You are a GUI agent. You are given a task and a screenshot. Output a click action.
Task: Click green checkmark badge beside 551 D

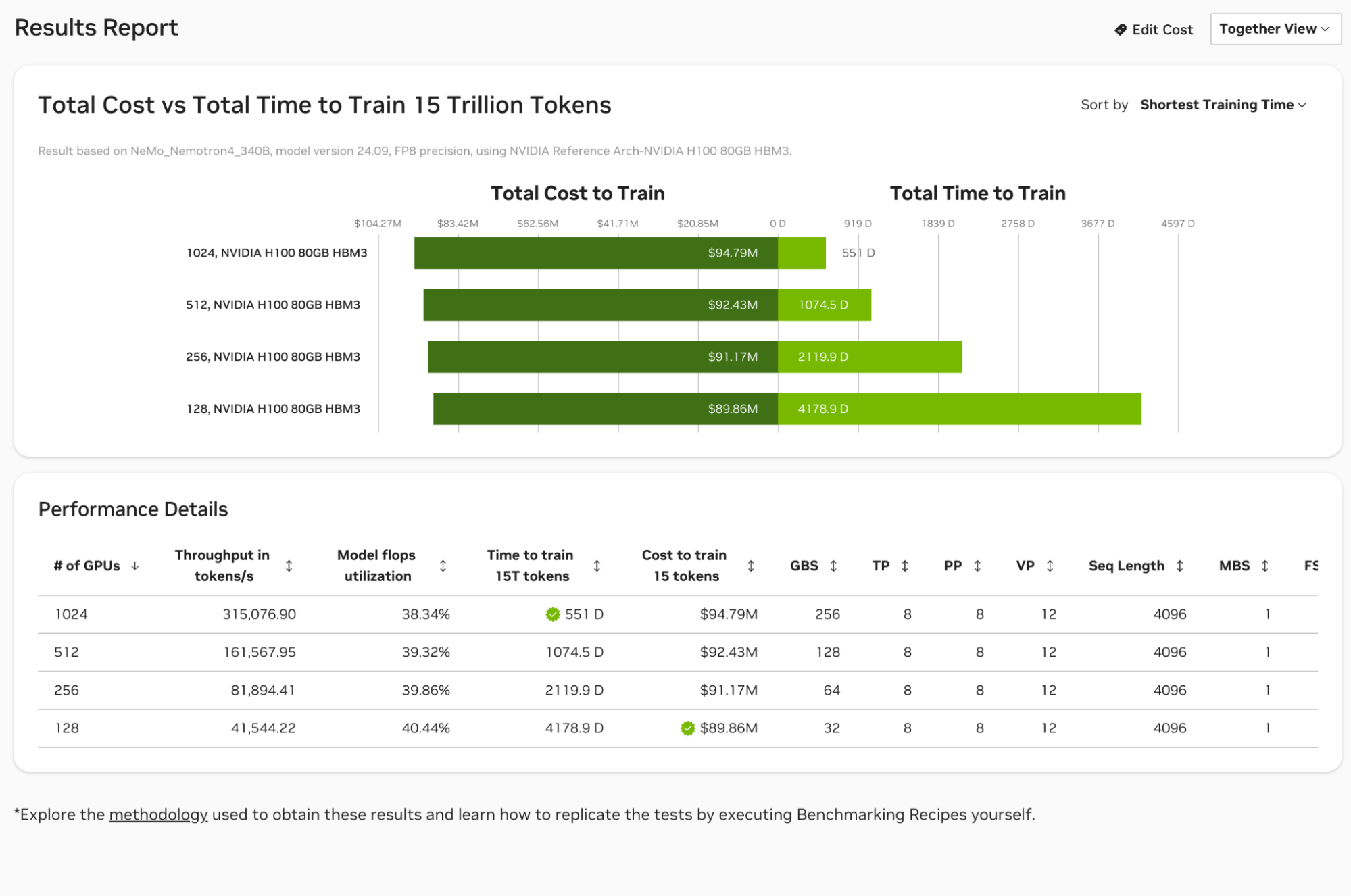pos(553,614)
